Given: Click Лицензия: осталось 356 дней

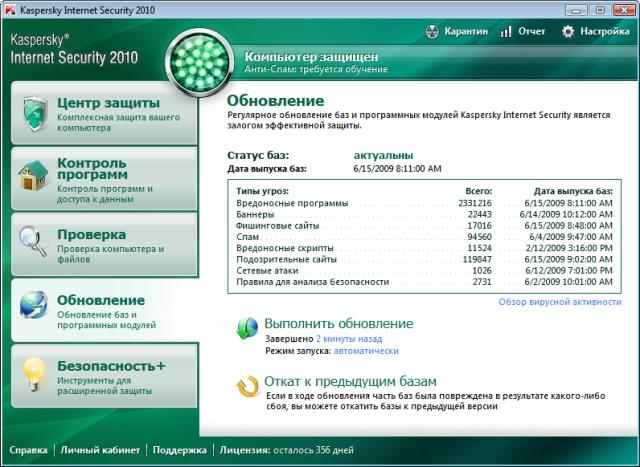Looking at the screenshot, I should point(286,450).
